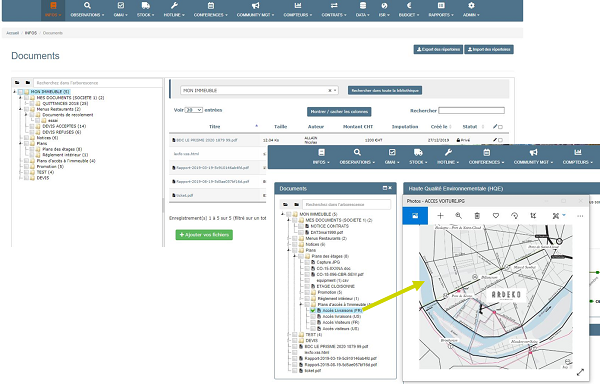600x384 pixels.
Task: Click the sort arrow of Titre column
Action: click(x=256, y=126)
